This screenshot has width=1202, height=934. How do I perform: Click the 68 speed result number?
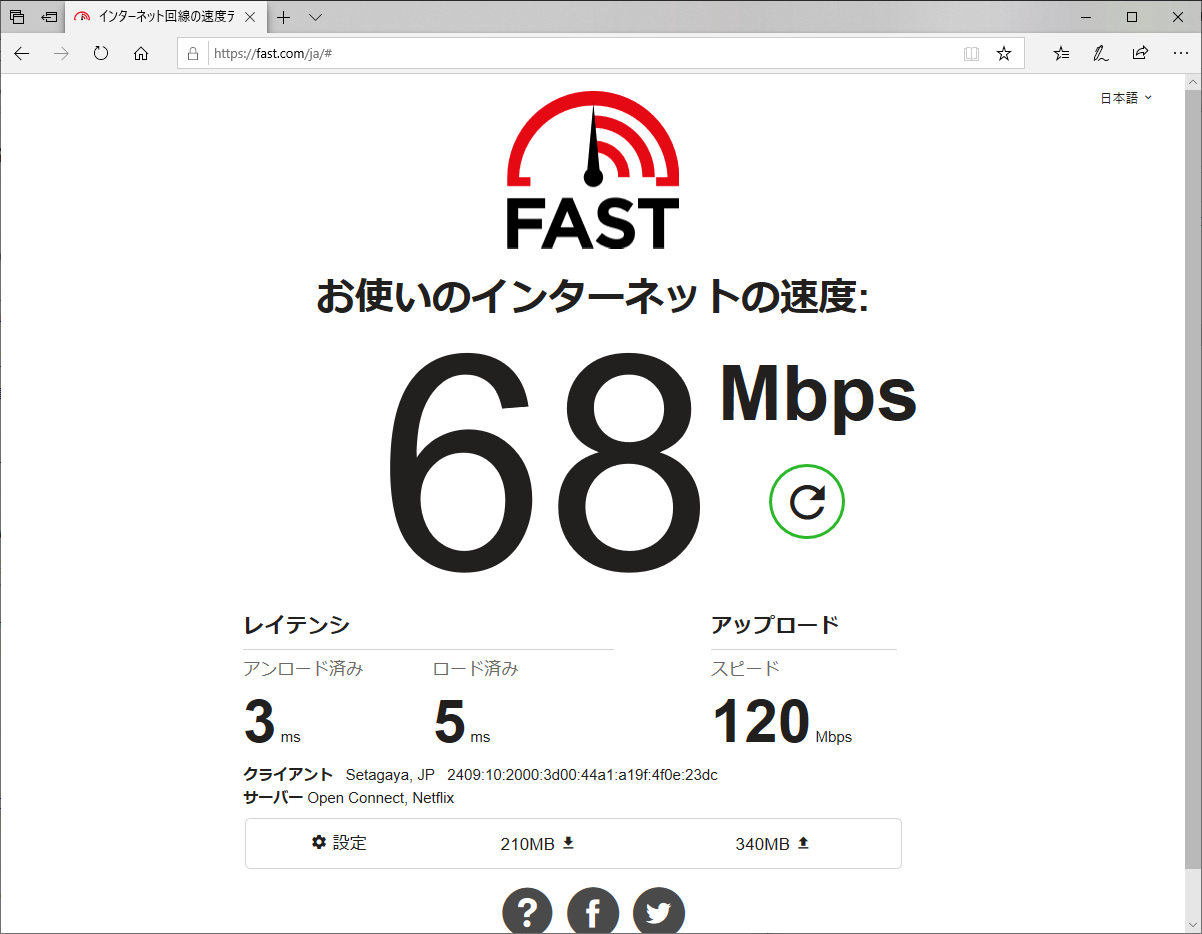tap(545, 463)
